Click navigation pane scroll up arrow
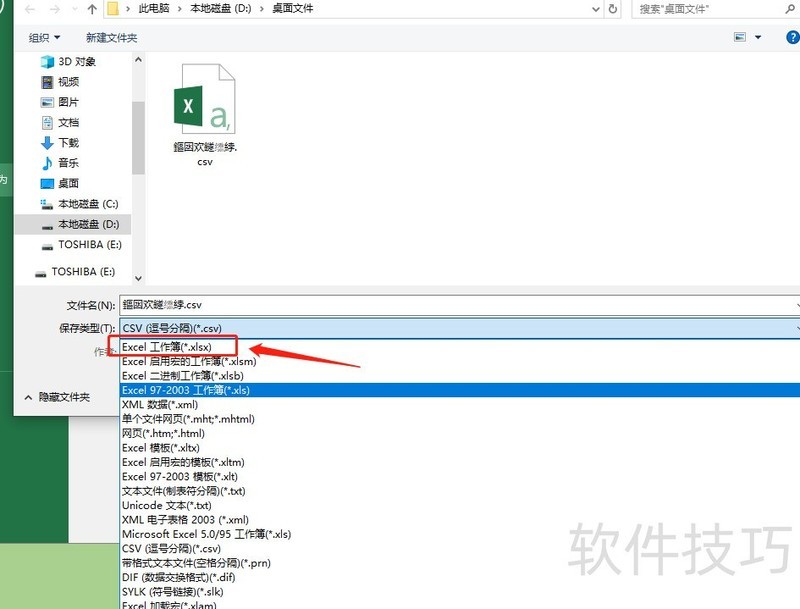Screen dimensions: 800x609 pos(138,60)
